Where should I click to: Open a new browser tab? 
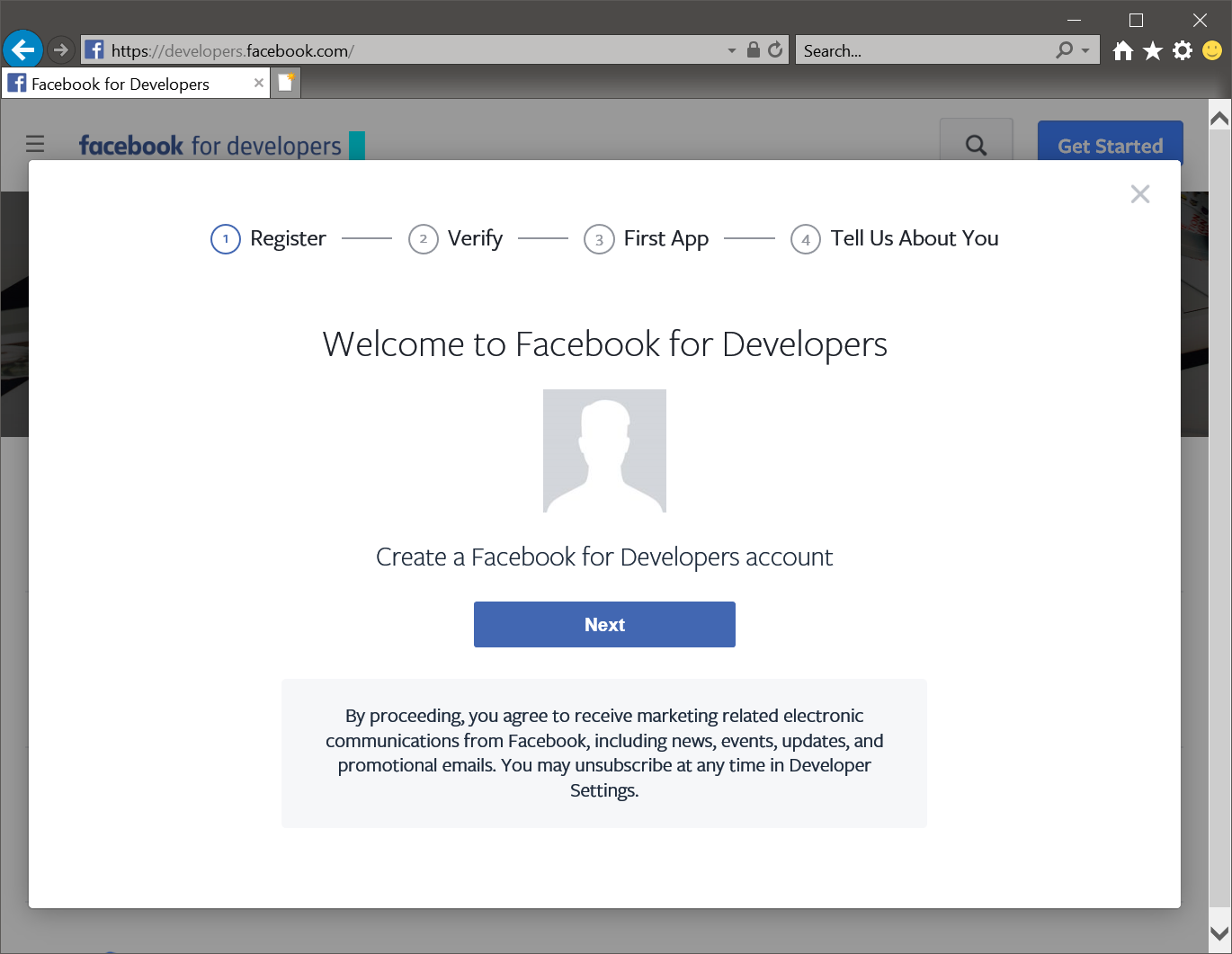[286, 84]
